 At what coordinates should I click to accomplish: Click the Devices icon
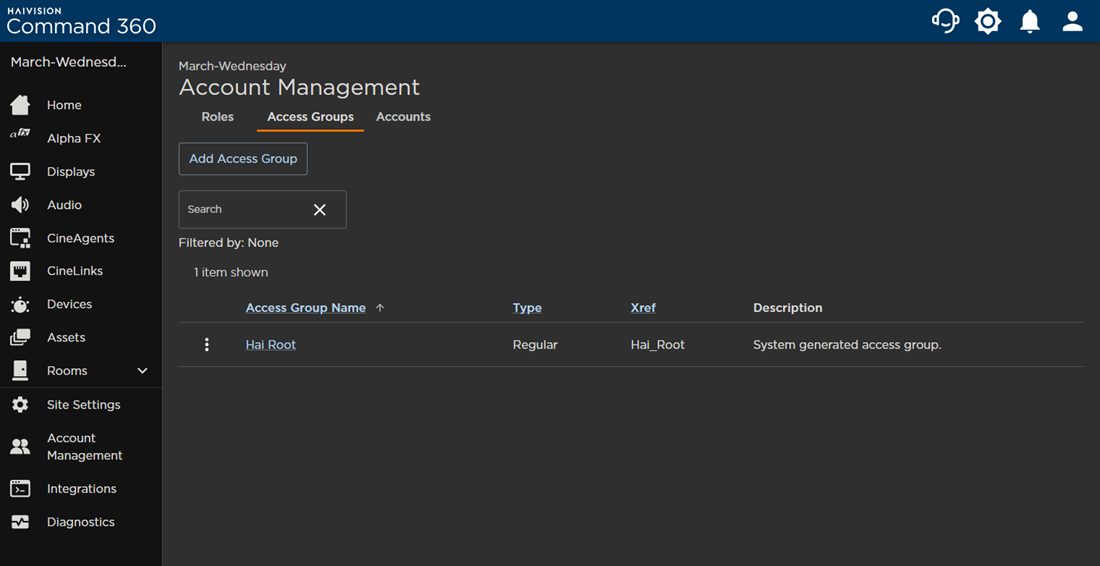pyautogui.click(x=20, y=304)
